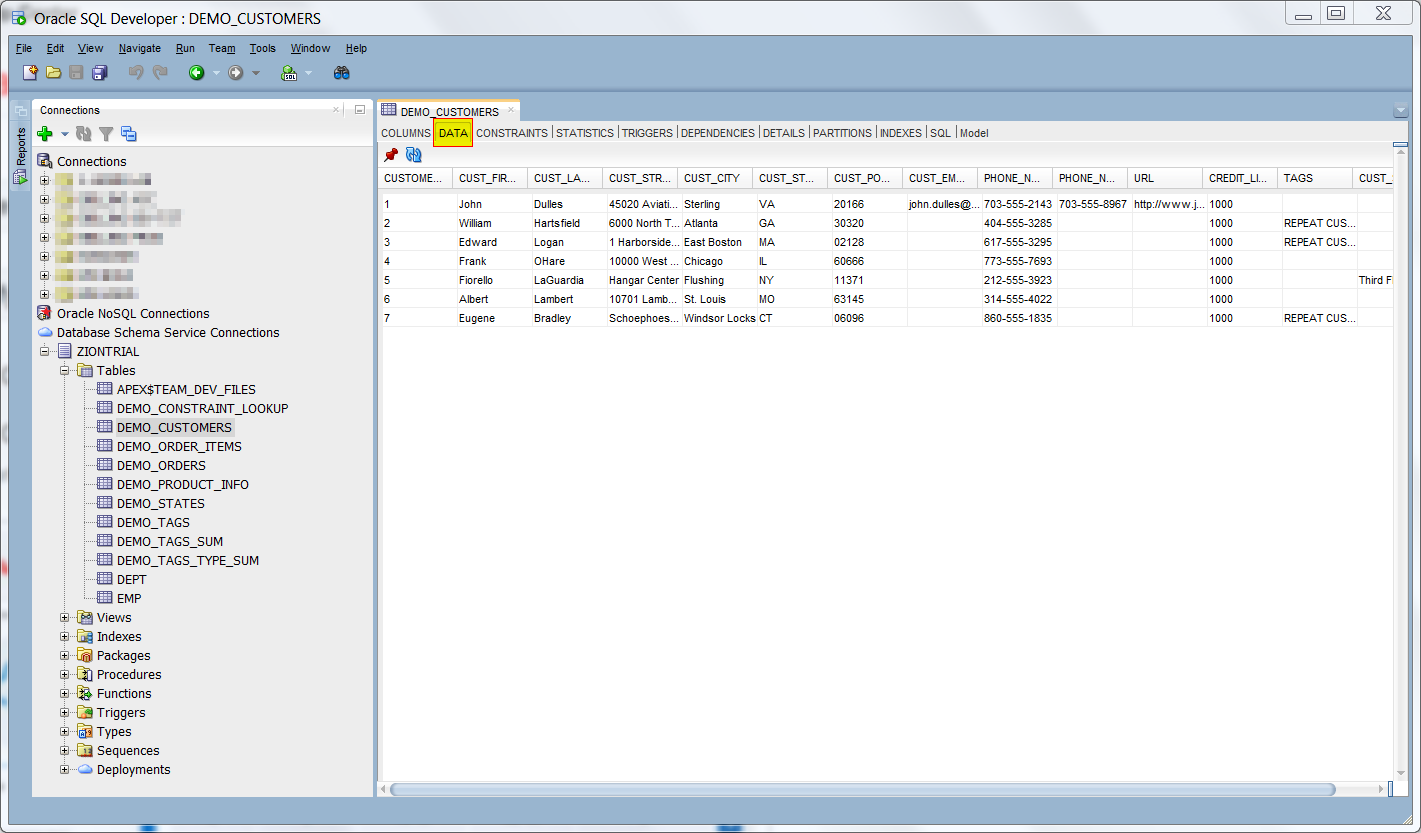
Task: Switch to the DEPENDENCIES tab
Action: coord(718,133)
